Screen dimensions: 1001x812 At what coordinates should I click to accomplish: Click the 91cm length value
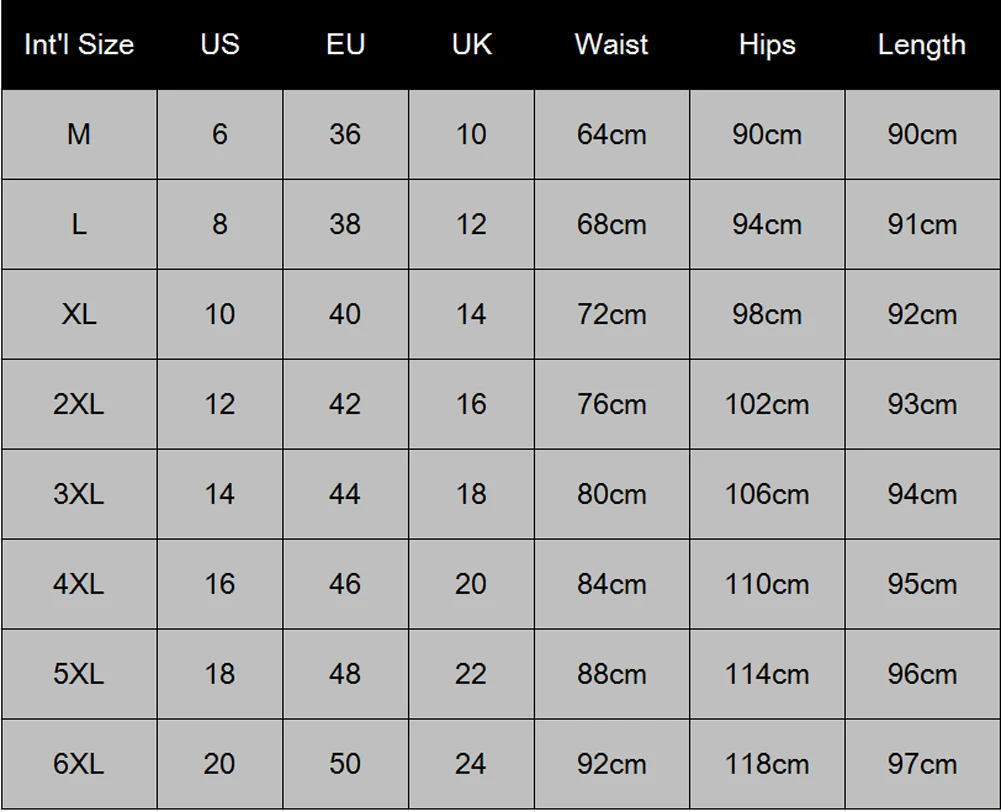click(x=921, y=224)
